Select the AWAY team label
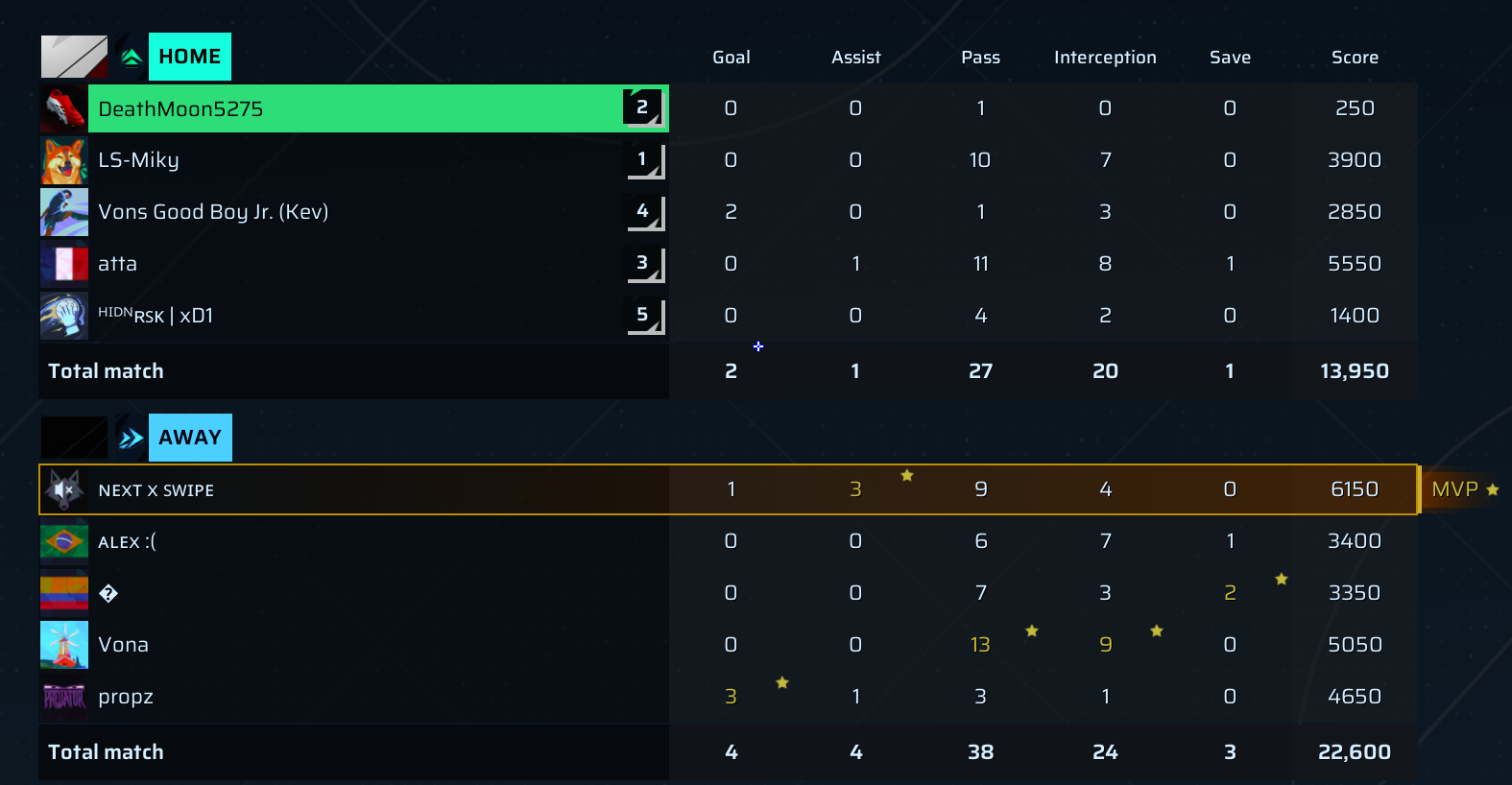The width and height of the screenshot is (1512, 785). (190, 438)
